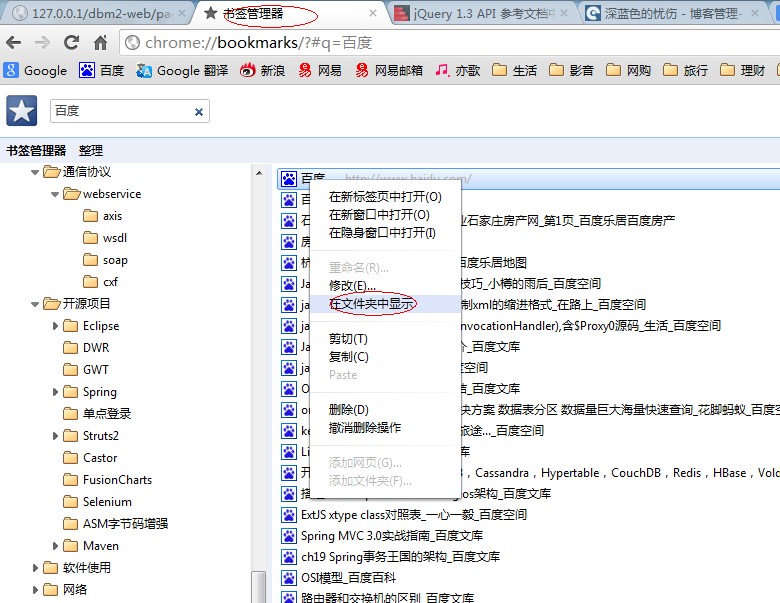Click the browser forward arrow
Viewport: 780px width, 603px height.
click(x=42, y=43)
